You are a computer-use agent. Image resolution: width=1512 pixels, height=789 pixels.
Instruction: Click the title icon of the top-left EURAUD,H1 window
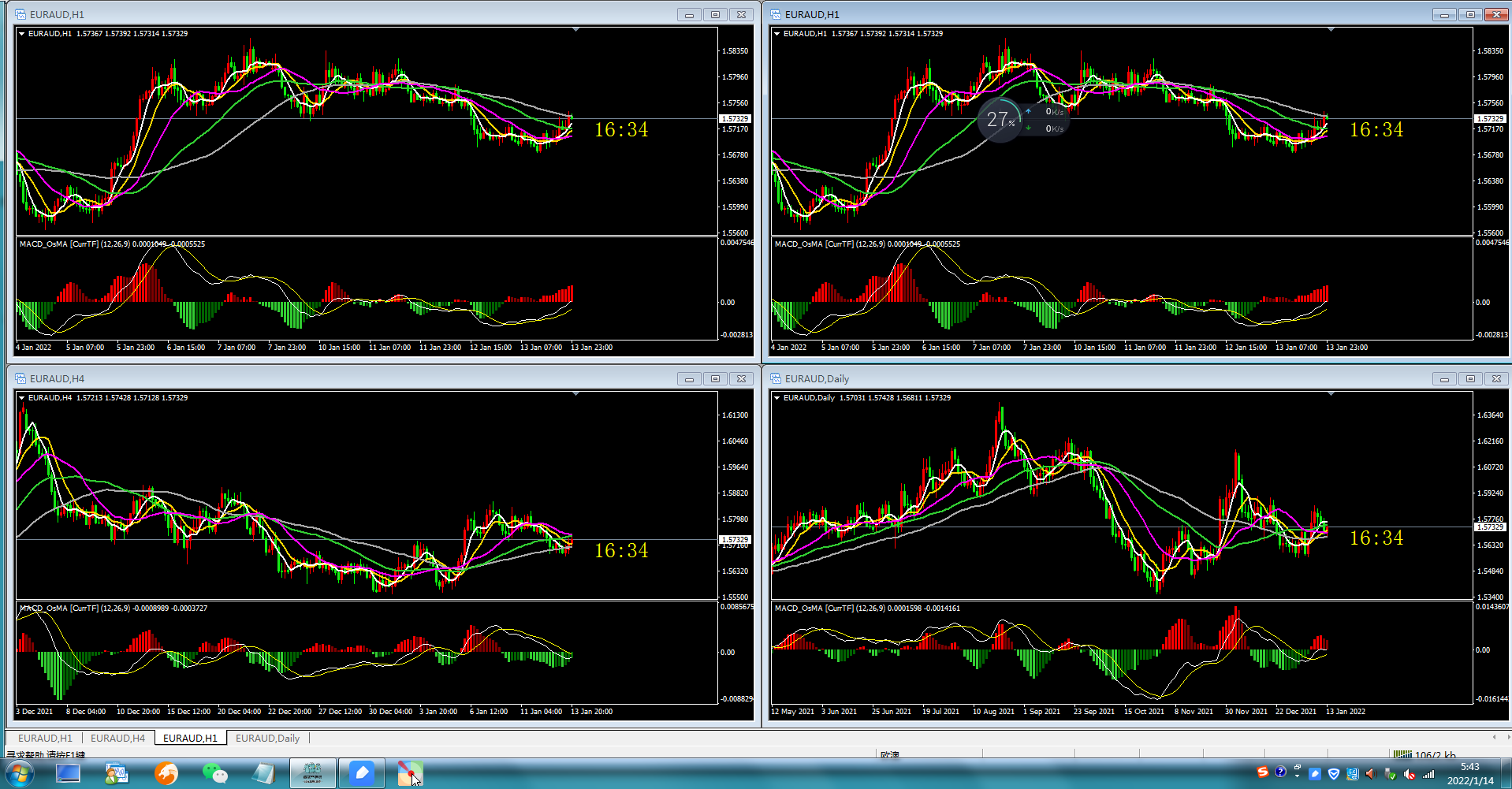pyautogui.click(x=20, y=14)
